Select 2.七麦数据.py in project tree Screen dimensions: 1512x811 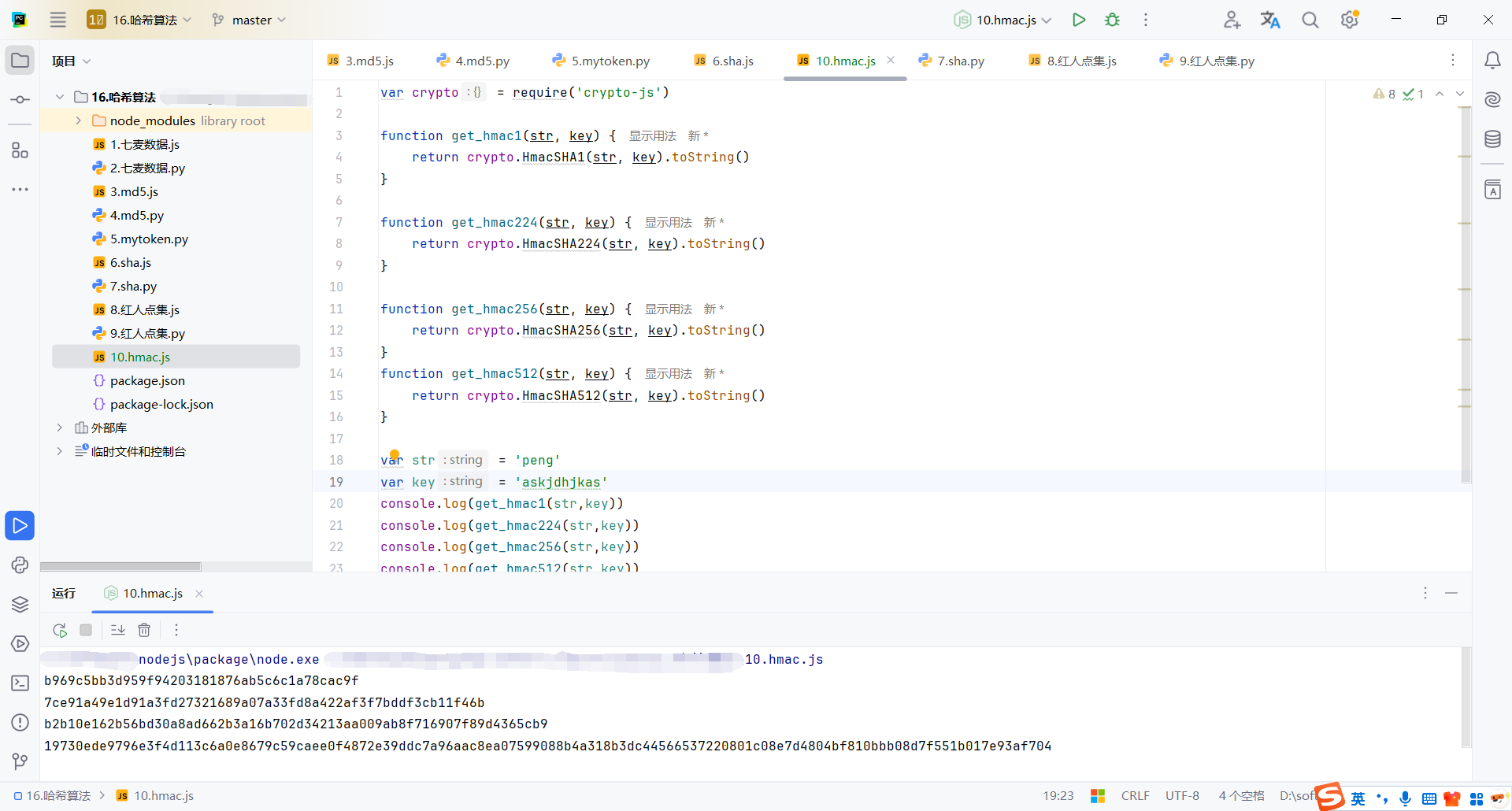(x=147, y=168)
